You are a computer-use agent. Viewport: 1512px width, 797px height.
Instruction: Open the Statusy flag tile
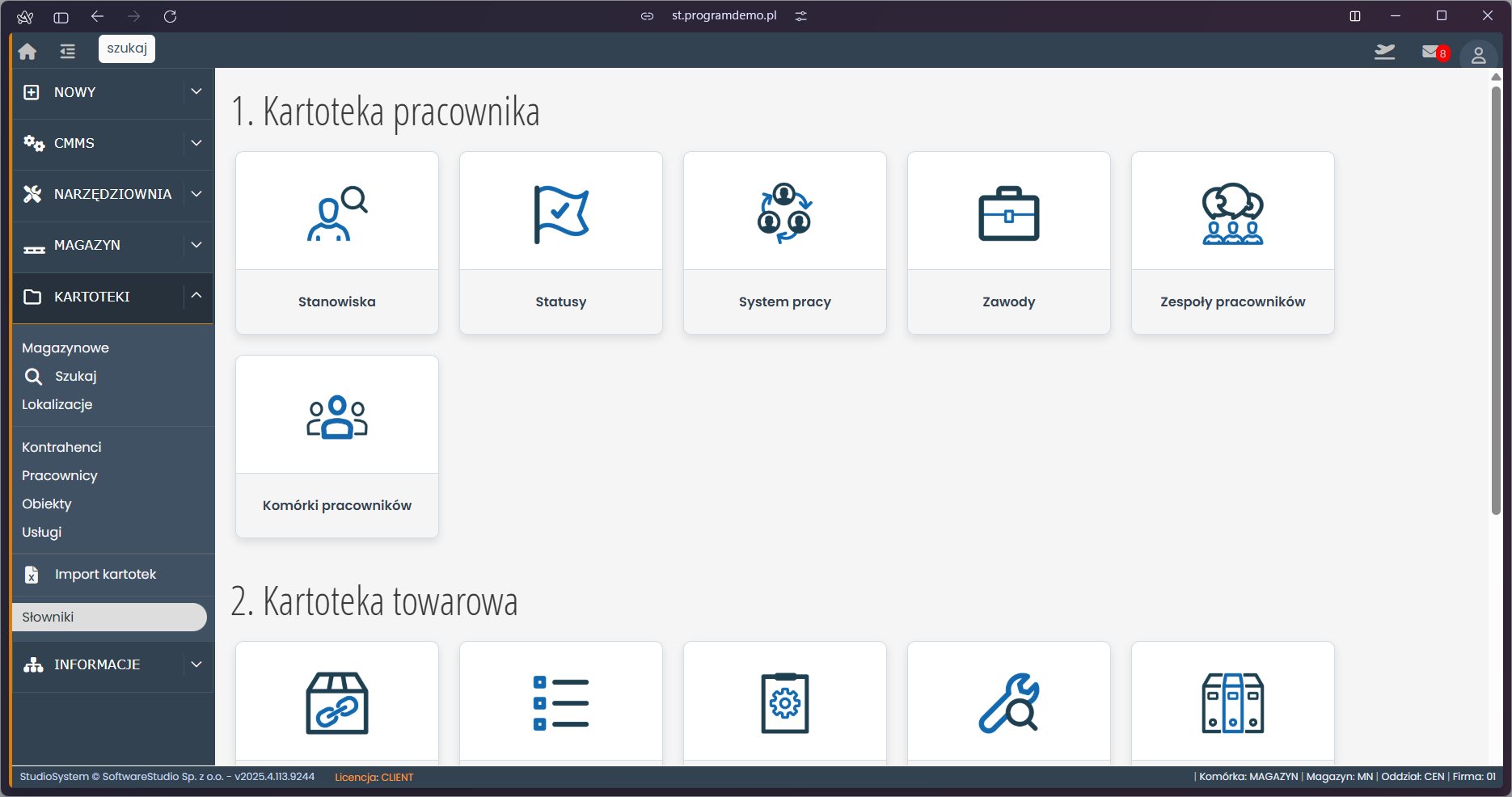click(561, 213)
